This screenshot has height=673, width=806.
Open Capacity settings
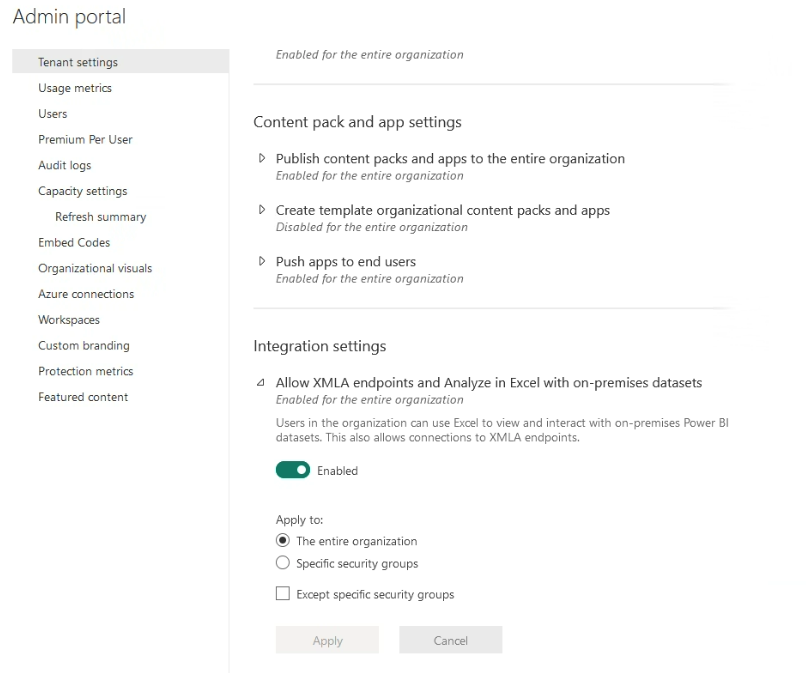tap(82, 191)
